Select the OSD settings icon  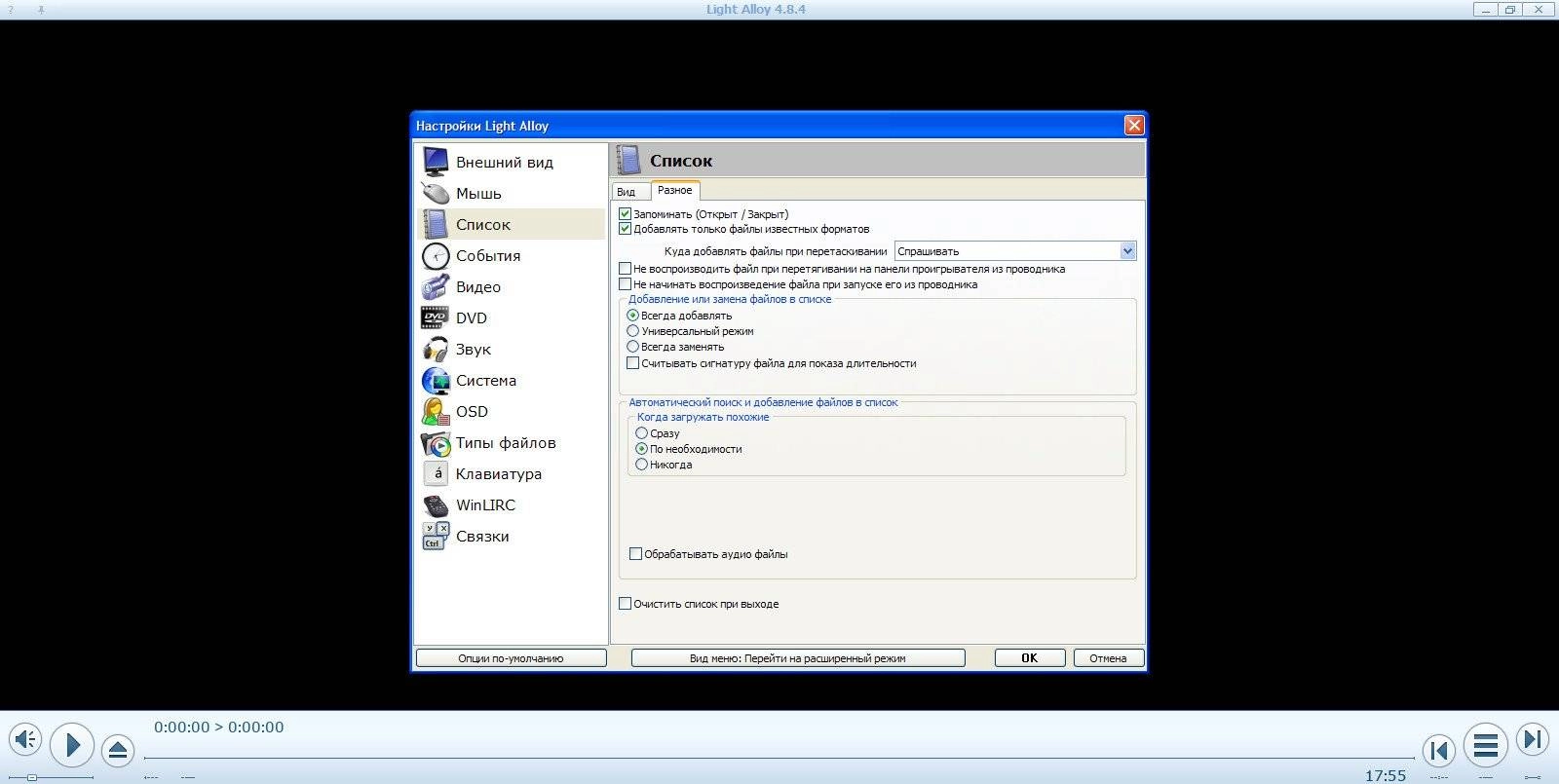click(436, 411)
